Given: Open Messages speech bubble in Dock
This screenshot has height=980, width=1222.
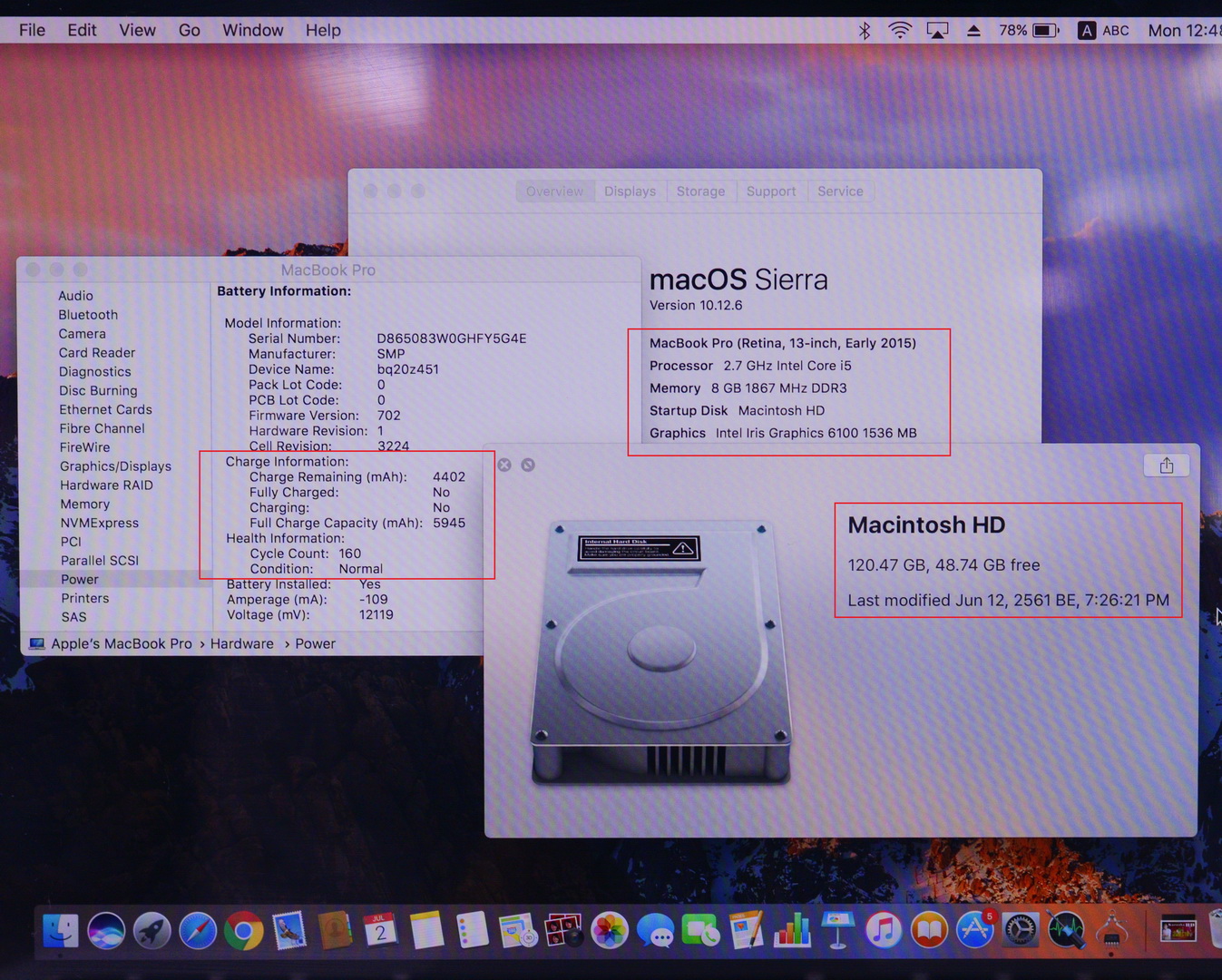Looking at the screenshot, I should (655, 931).
